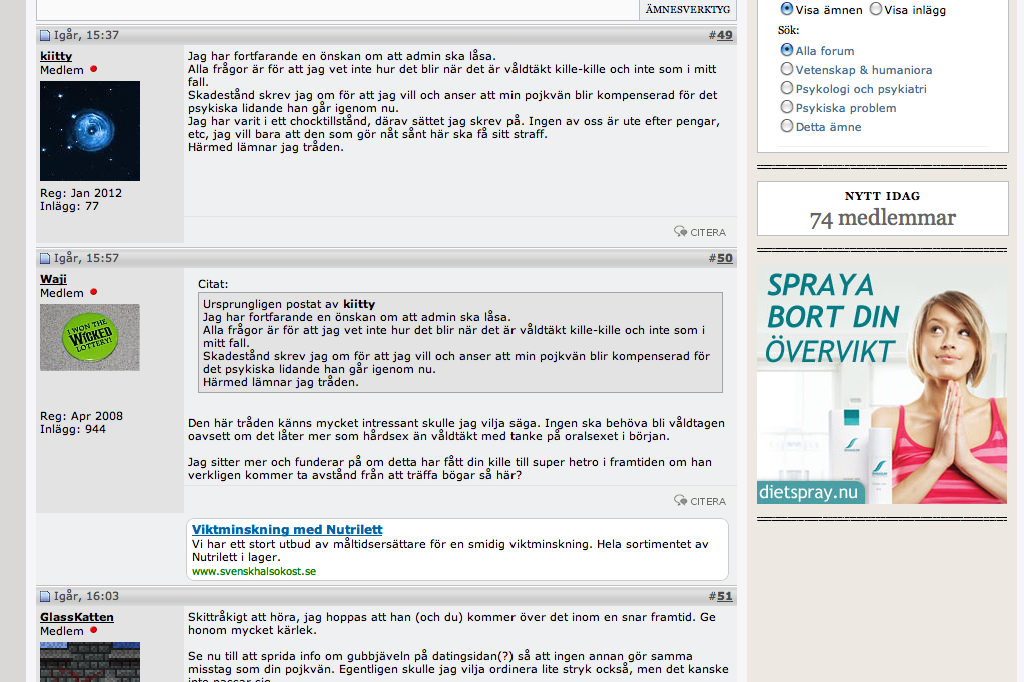The height and width of the screenshot is (682, 1024).
Task: Quote Waji's post with Citera
Action: click(700, 501)
